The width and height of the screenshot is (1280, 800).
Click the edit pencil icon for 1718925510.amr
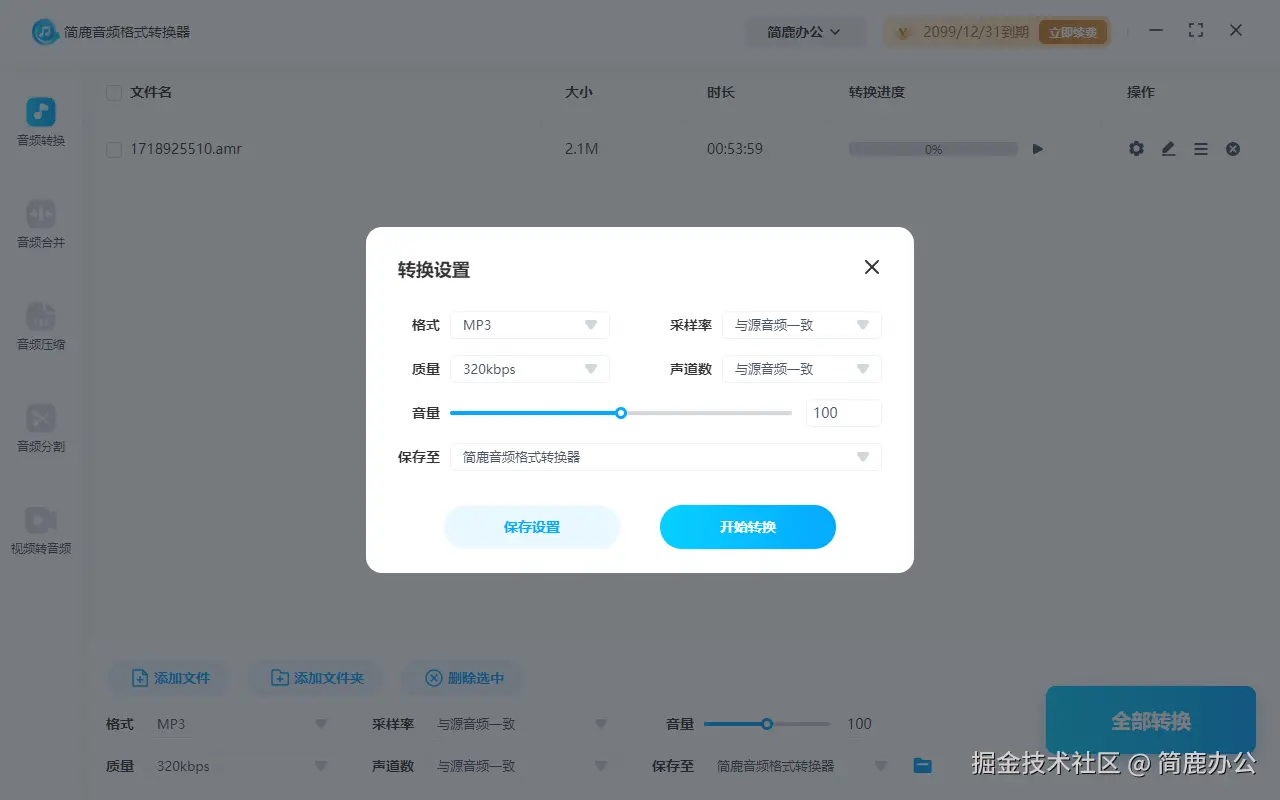[1168, 149]
